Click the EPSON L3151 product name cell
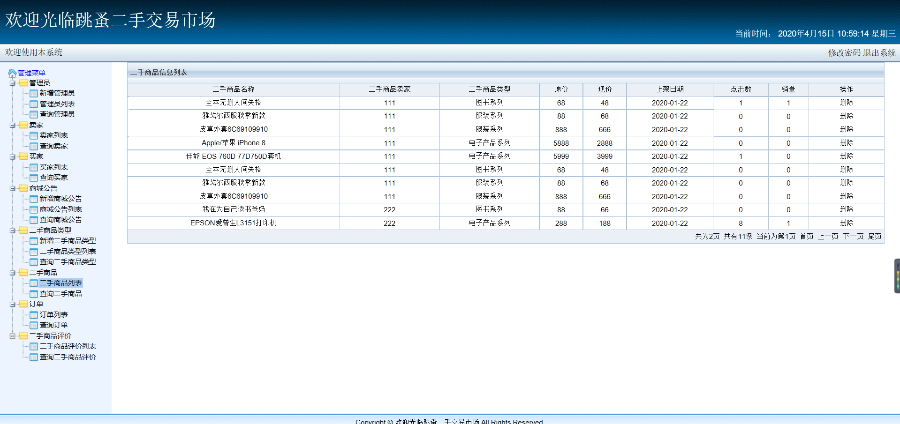This screenshot has width=900, height=424. (233, 223)
